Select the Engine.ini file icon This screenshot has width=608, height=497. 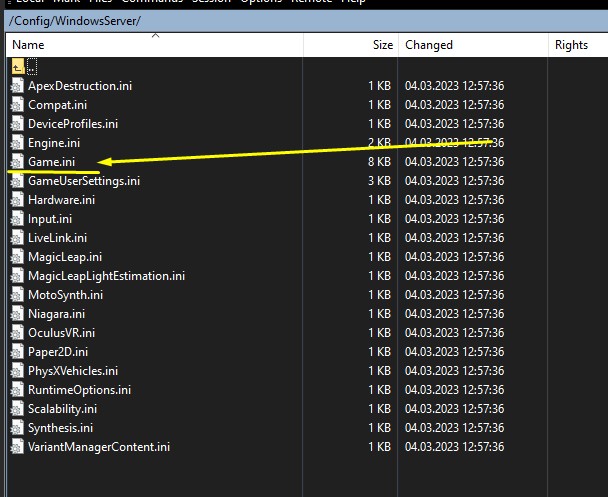(x=16, y=143)
